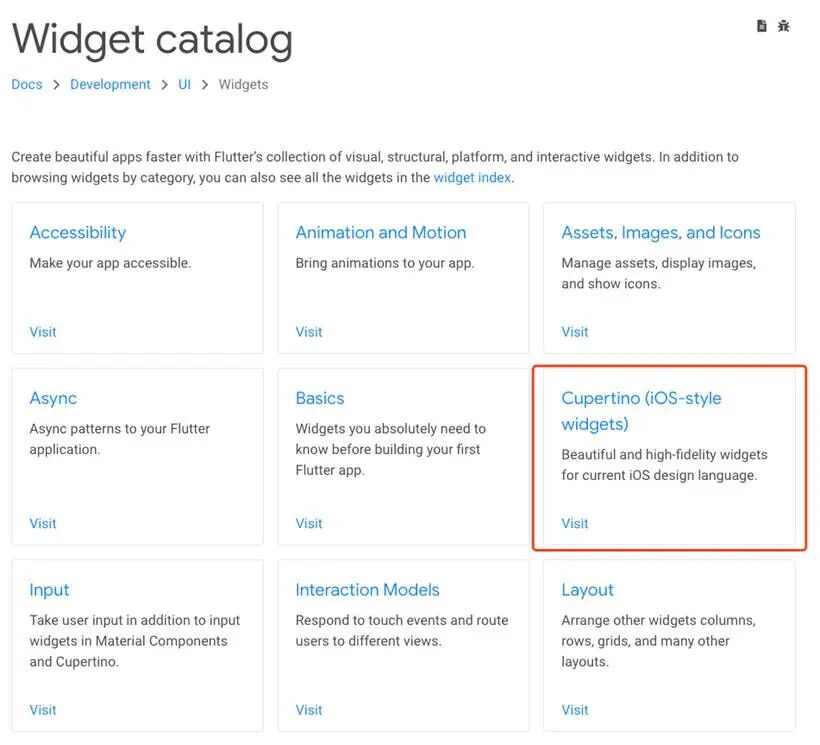Visit the Cupertino widgets page

click(x=575, y=523)
